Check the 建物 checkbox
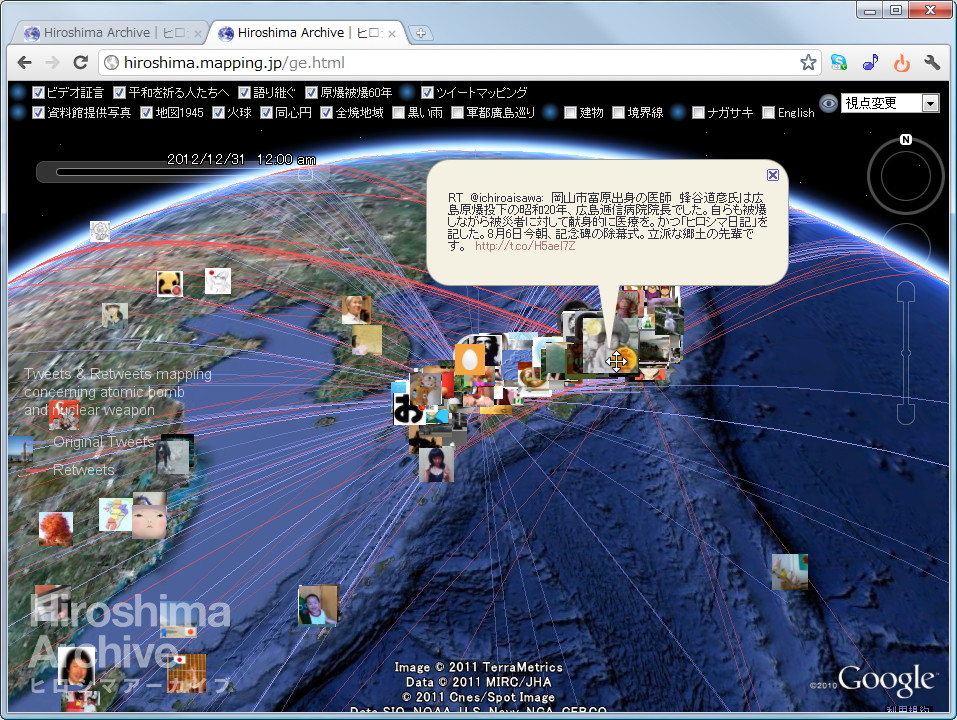Screen dimensions: 957x720 570,113
